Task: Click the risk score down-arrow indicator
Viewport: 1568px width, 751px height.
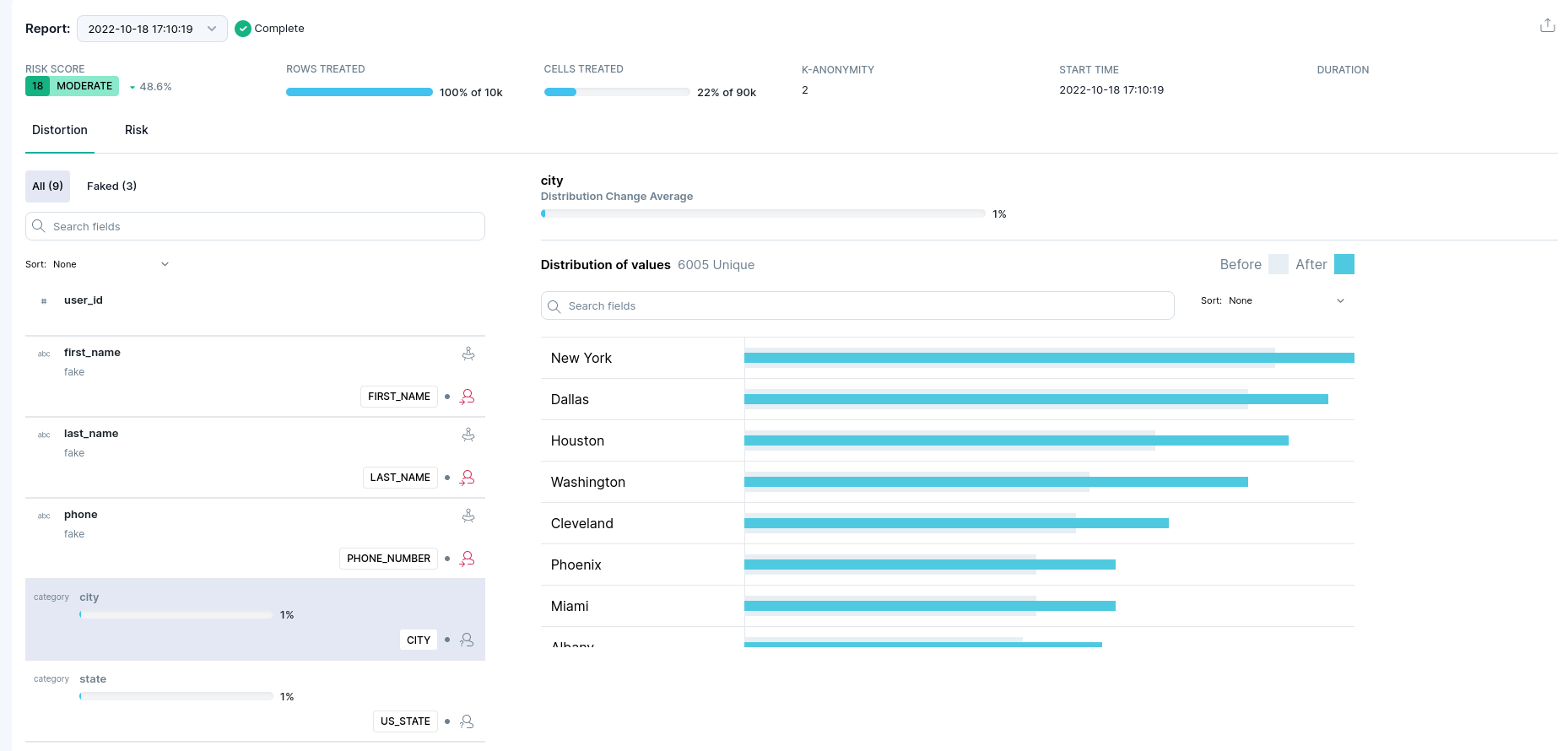Action: 132,87
